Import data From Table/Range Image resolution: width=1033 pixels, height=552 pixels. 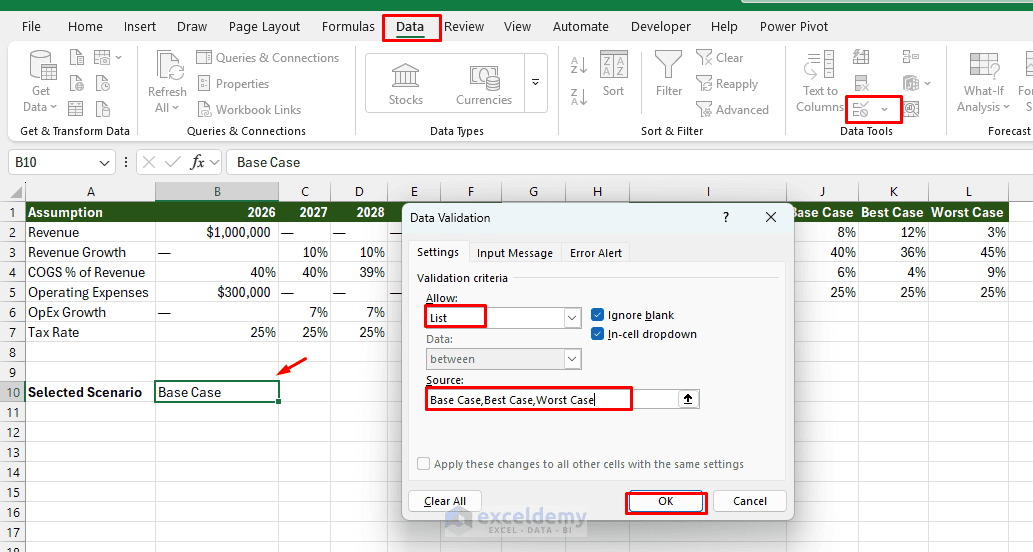tap(76, 109)
